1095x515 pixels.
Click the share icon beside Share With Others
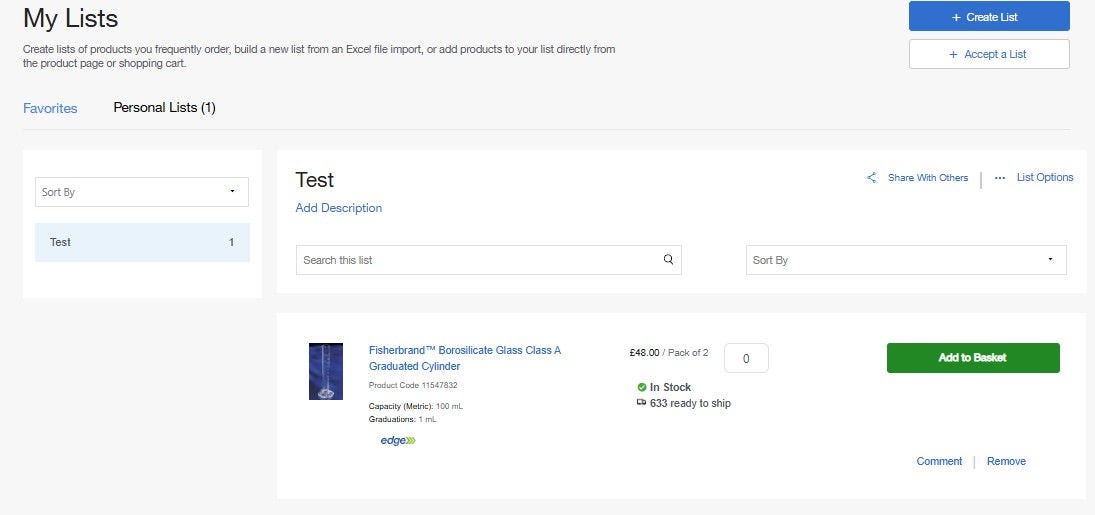(x=872, y=177)
